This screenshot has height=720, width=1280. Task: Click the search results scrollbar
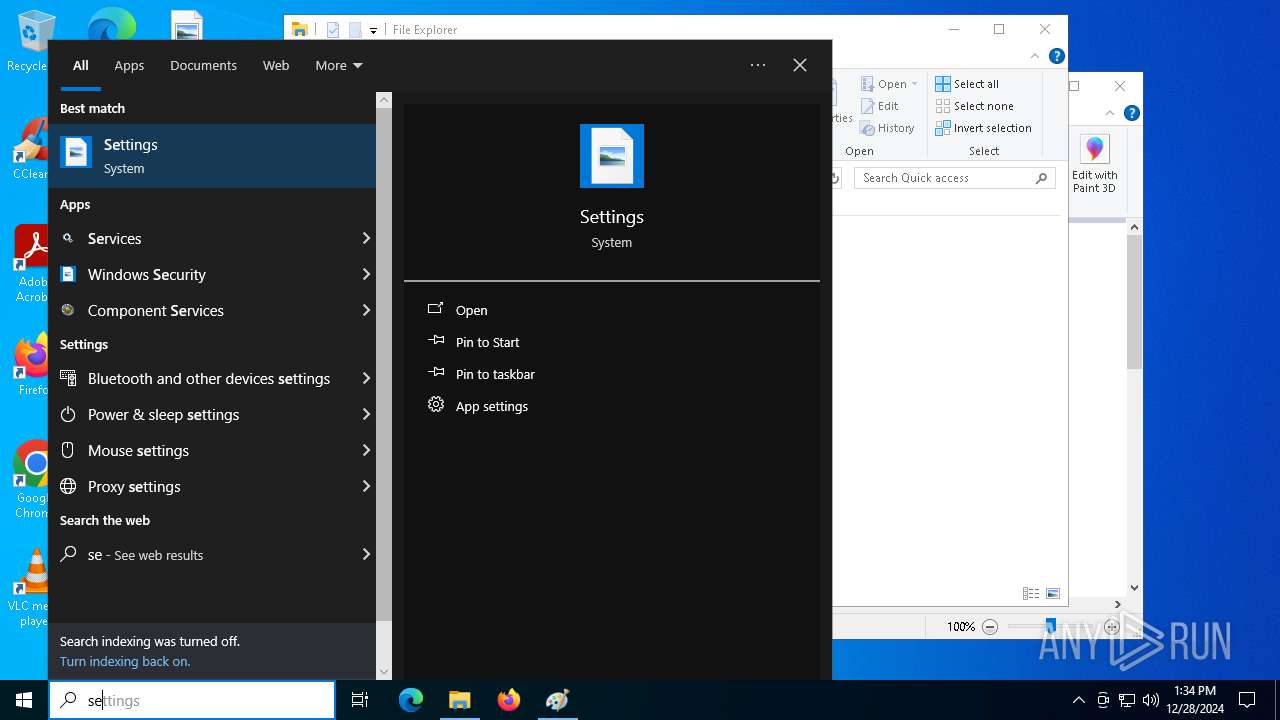(x=384, y=364)
